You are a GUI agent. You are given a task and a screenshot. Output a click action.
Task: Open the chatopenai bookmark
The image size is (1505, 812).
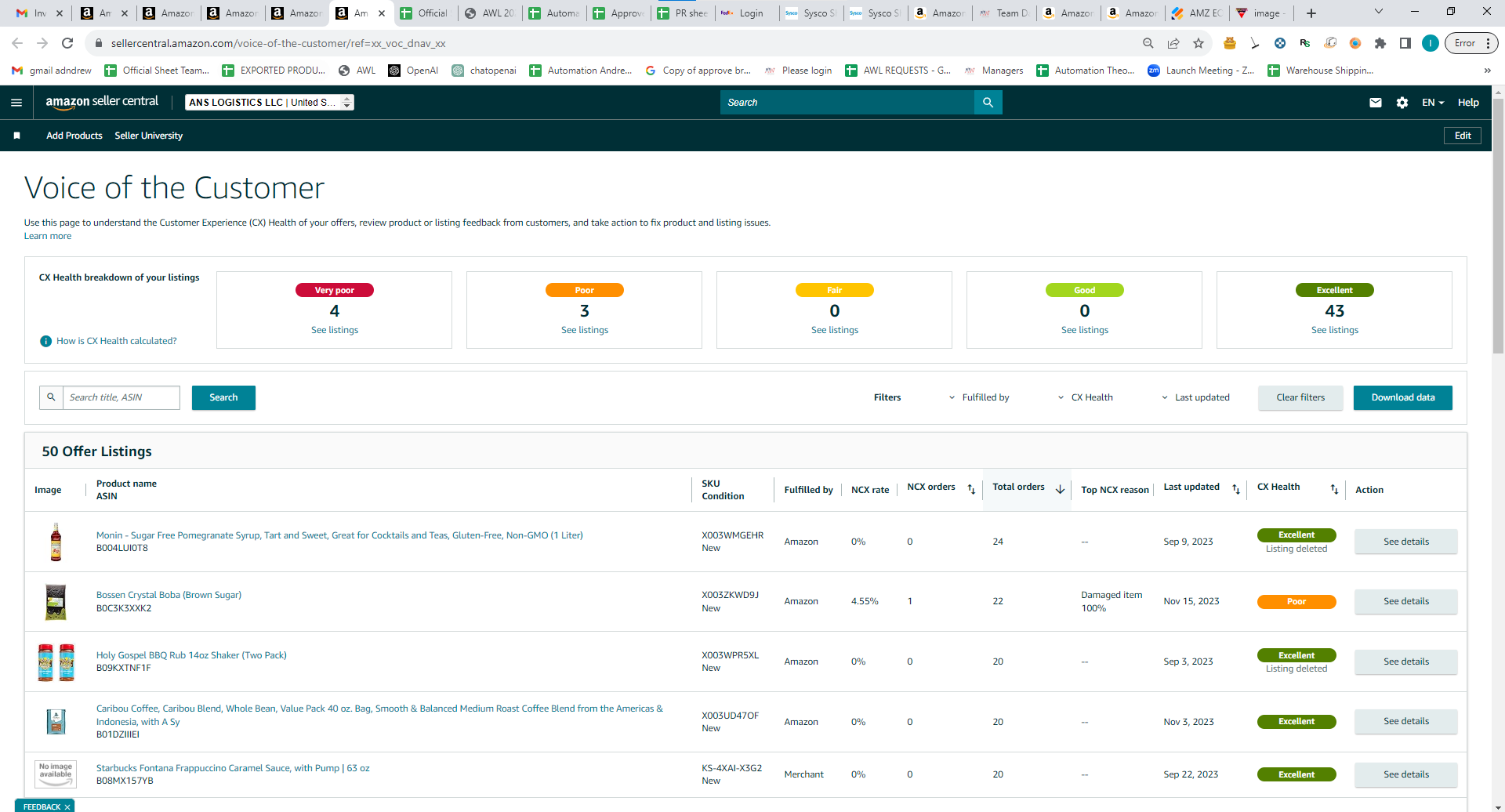[x=484, y=71]
